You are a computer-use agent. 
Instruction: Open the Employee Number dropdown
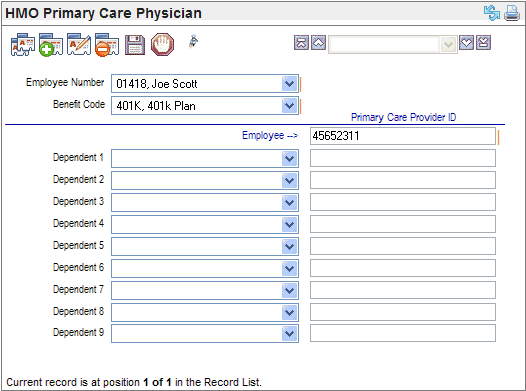(x=290, y=83)
